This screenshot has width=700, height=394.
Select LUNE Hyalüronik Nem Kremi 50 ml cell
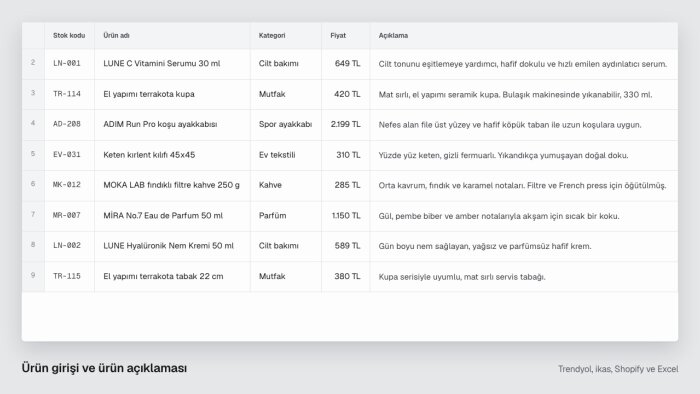tap(172, 246)
